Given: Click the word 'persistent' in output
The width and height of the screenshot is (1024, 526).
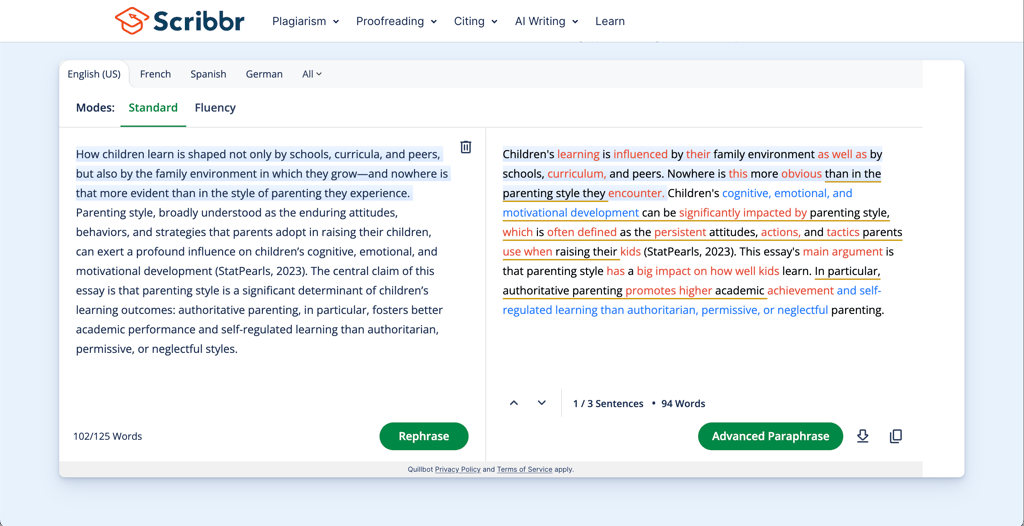Looking at the screenshot, I should point(680,233).
